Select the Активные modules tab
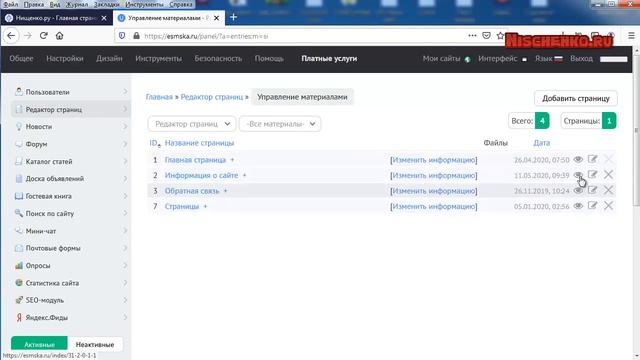Image resolution: width=640 pixels, height=360 pixels. [39, 344]
